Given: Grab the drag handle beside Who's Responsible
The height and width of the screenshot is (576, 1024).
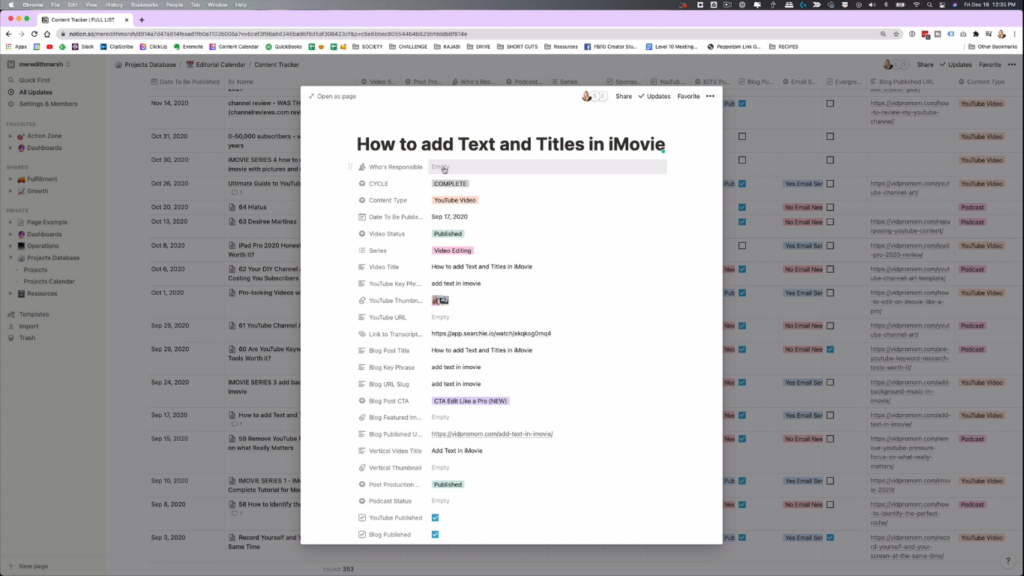Looking at the screenshot, I should (x=350, y=167).
